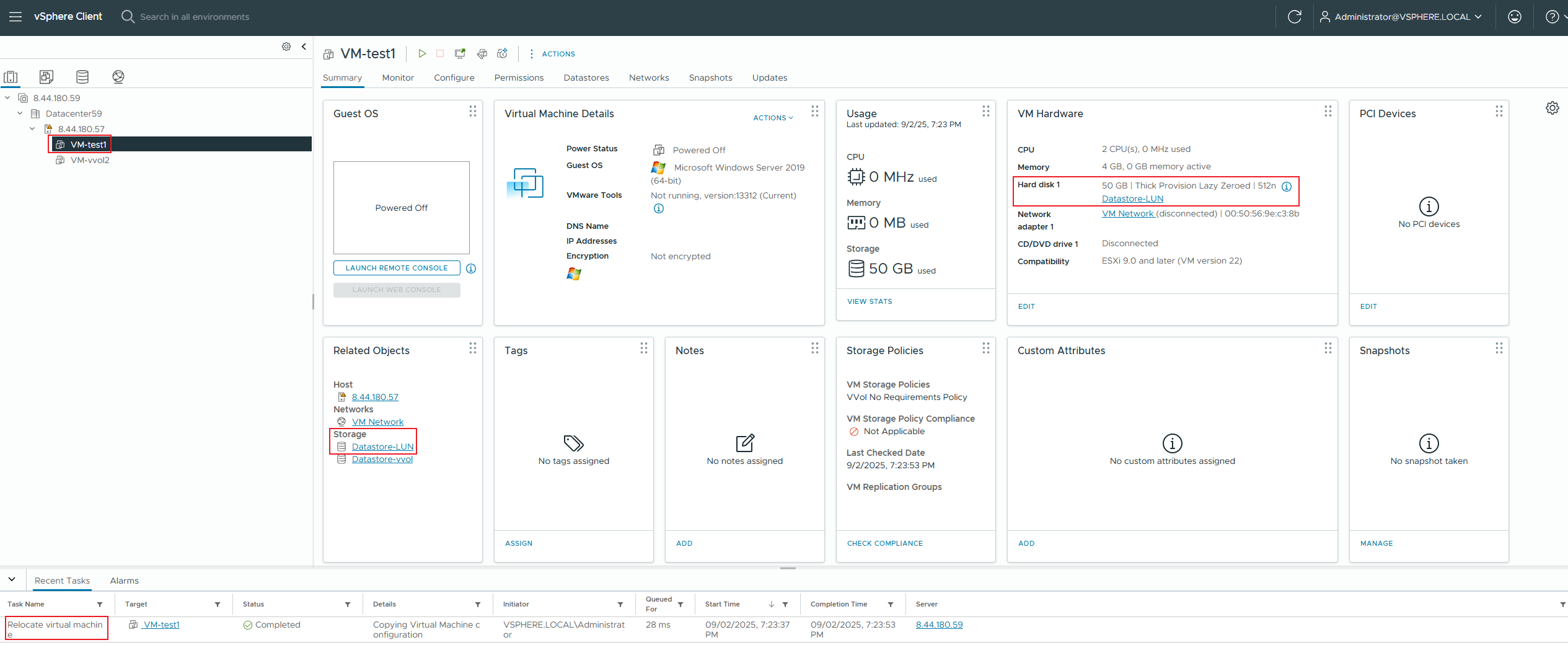Image resolution: width=1568 pixels, height=645 pixels.
Task: Collapse the Recent Tasks bottom panel
Action: pos(12,580)
